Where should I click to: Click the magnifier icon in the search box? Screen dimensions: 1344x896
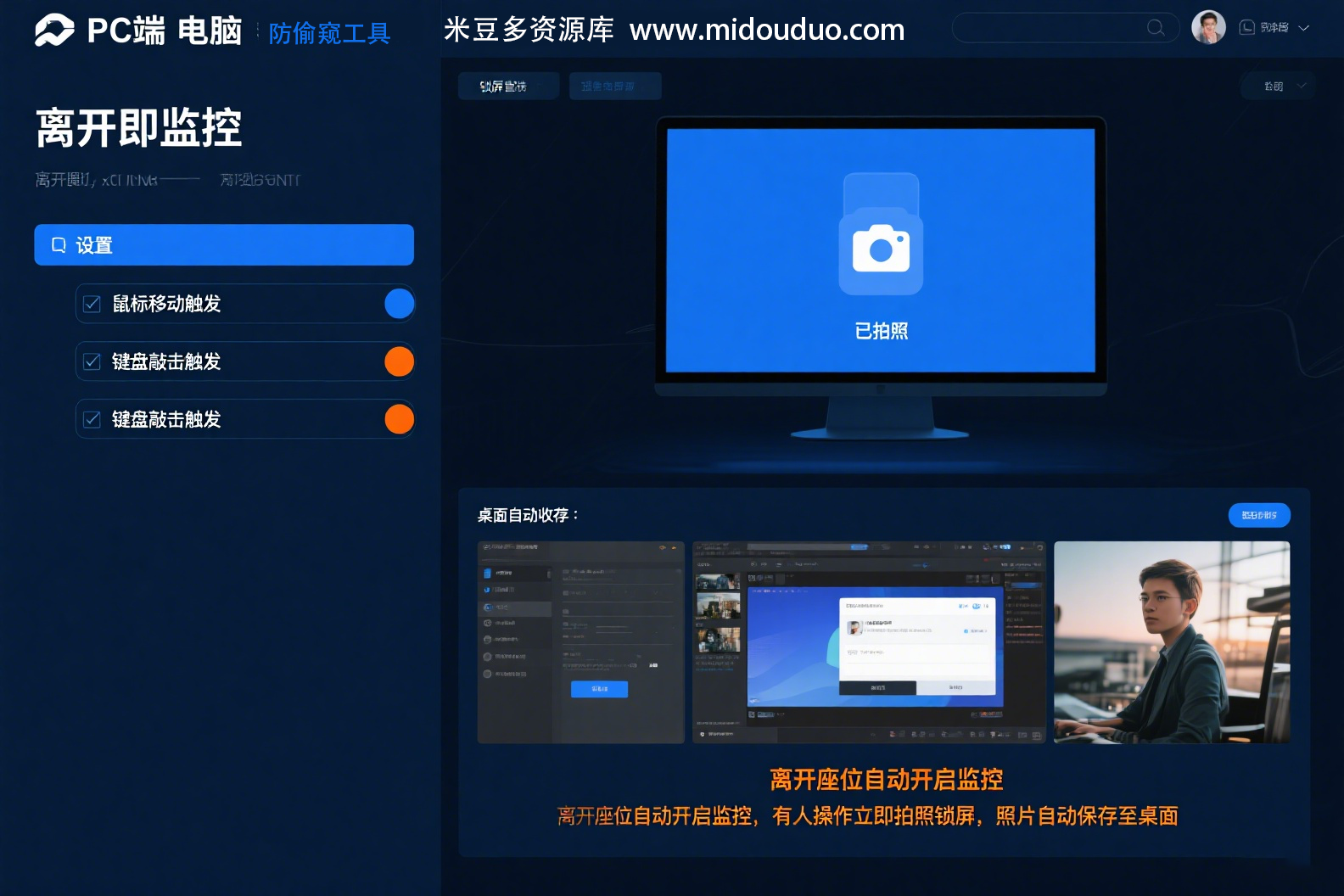click(1155, 28)
